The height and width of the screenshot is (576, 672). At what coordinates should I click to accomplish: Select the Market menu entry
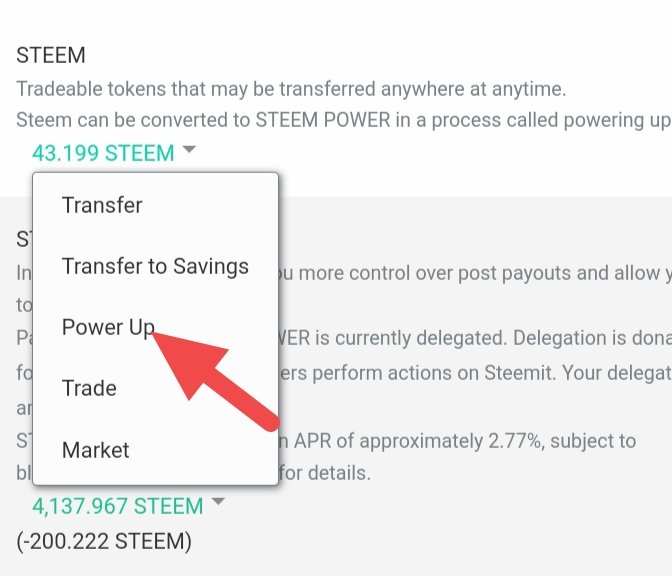tap(96, 451)
